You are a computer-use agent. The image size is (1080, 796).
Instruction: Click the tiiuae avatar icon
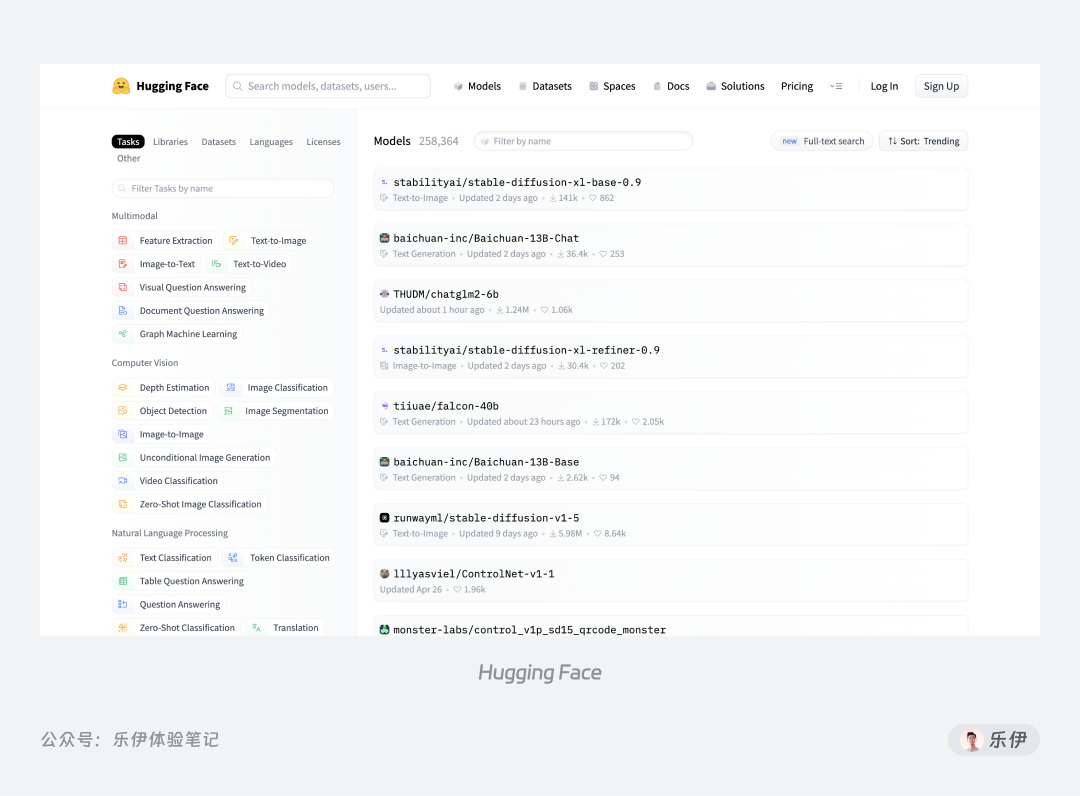coord(384,406)
